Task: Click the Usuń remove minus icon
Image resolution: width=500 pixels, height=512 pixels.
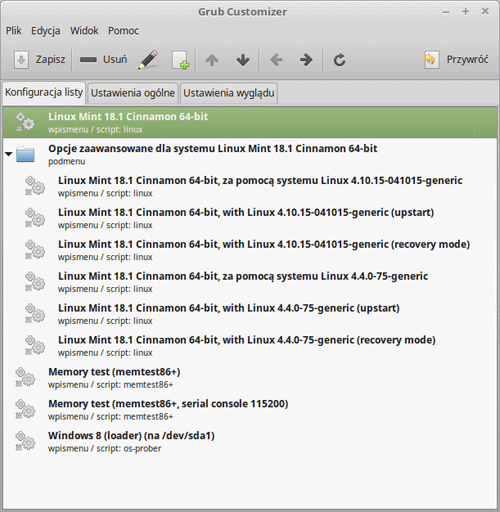Action: point(88,60)
